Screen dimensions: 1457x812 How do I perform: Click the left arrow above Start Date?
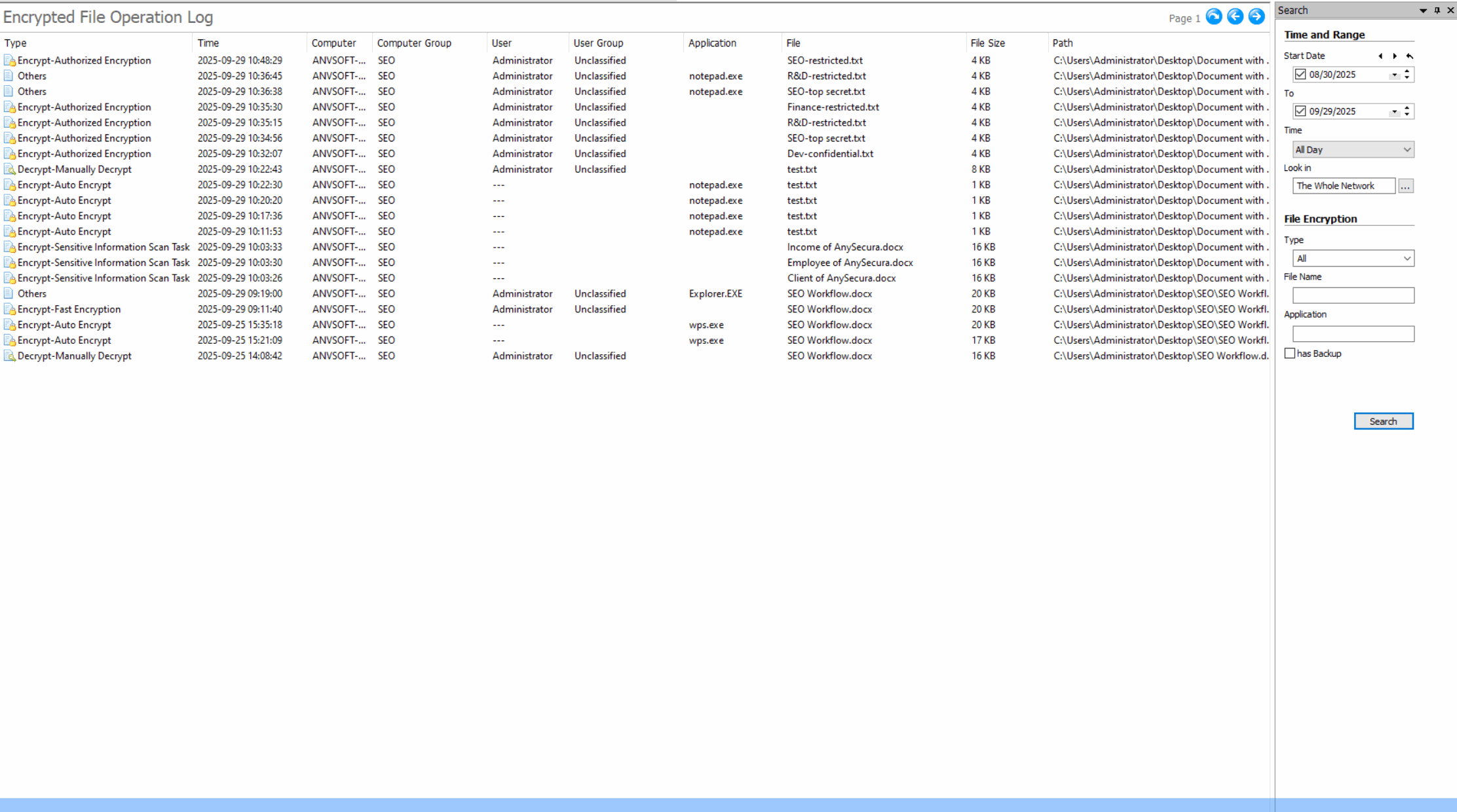coord(1381,56)
